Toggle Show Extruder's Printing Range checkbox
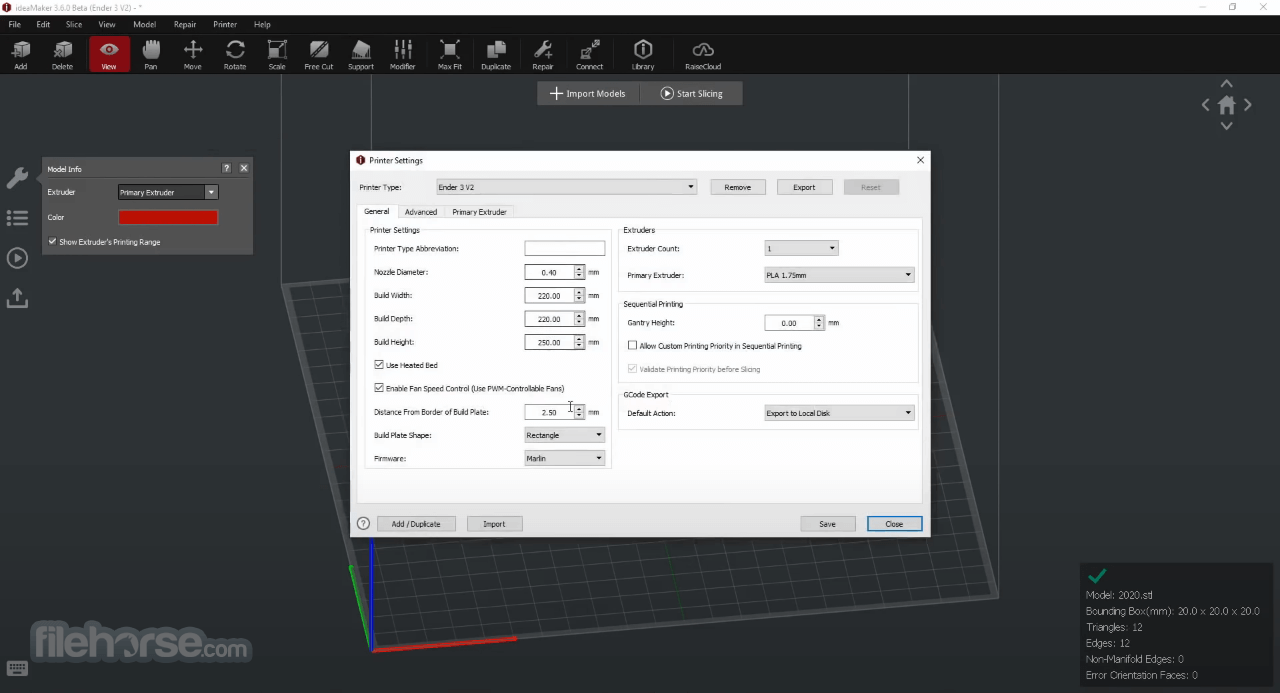Screen dimensions: 1280x693 [x=52, y=242]
